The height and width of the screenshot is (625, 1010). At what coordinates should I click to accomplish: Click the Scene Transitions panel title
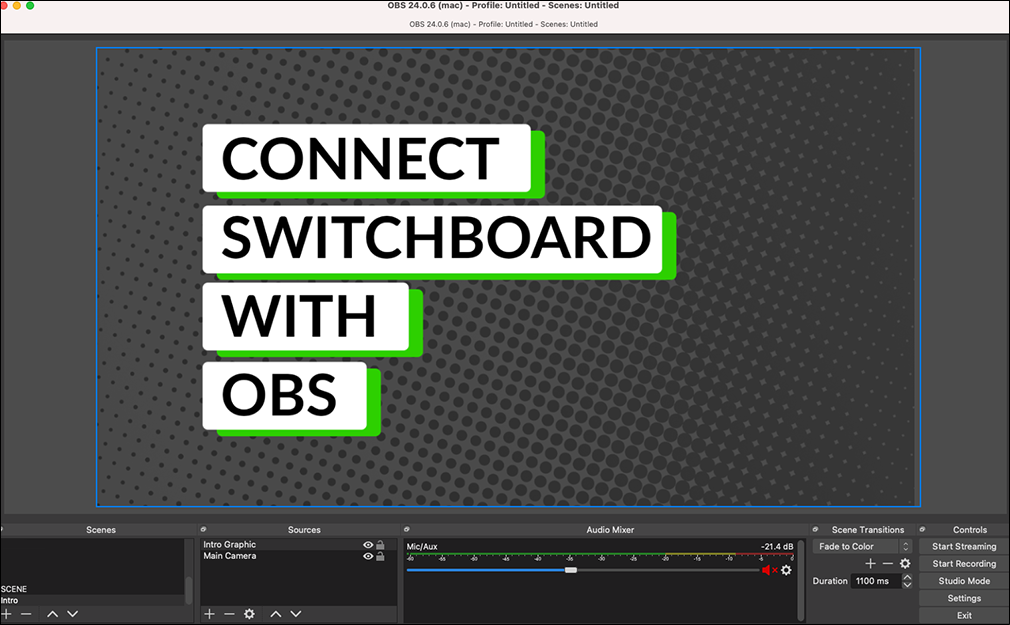click(x=868, y=530)
